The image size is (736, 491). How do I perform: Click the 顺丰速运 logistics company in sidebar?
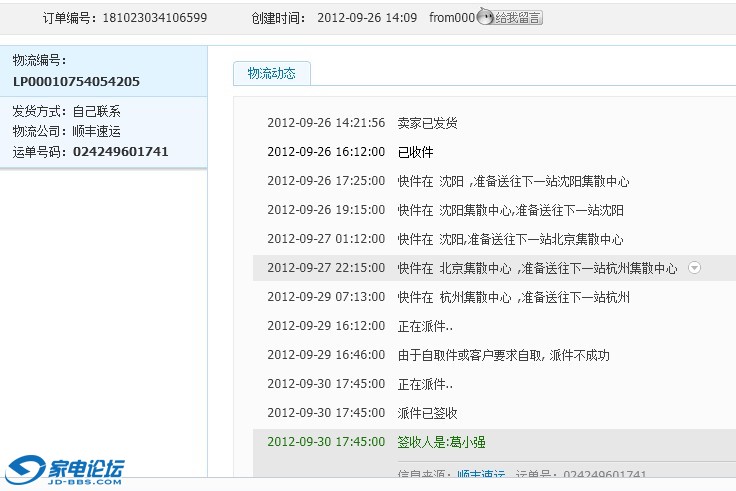point(97,132)
